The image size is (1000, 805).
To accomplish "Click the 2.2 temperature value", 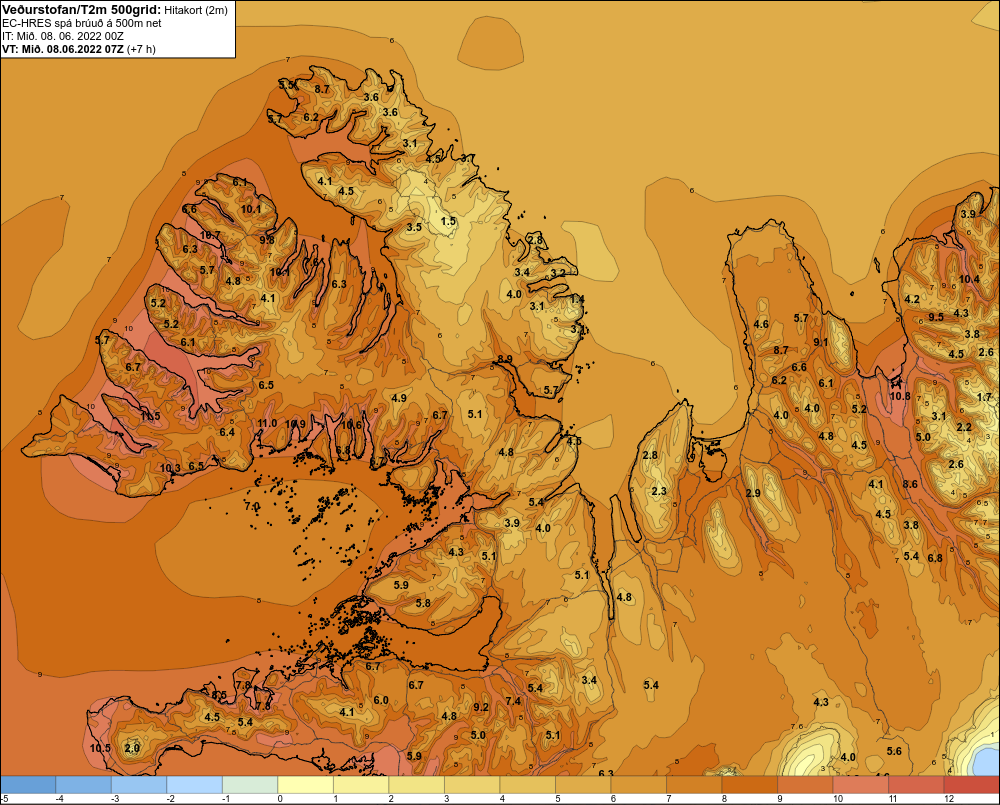I will 964,427.
